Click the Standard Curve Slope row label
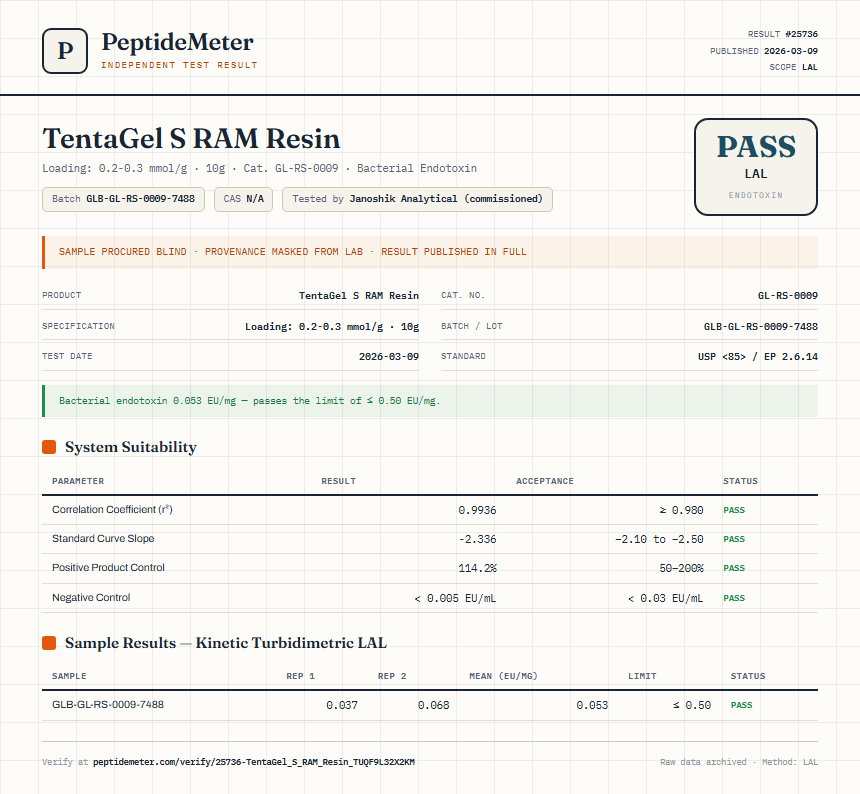 click(103, 538)
